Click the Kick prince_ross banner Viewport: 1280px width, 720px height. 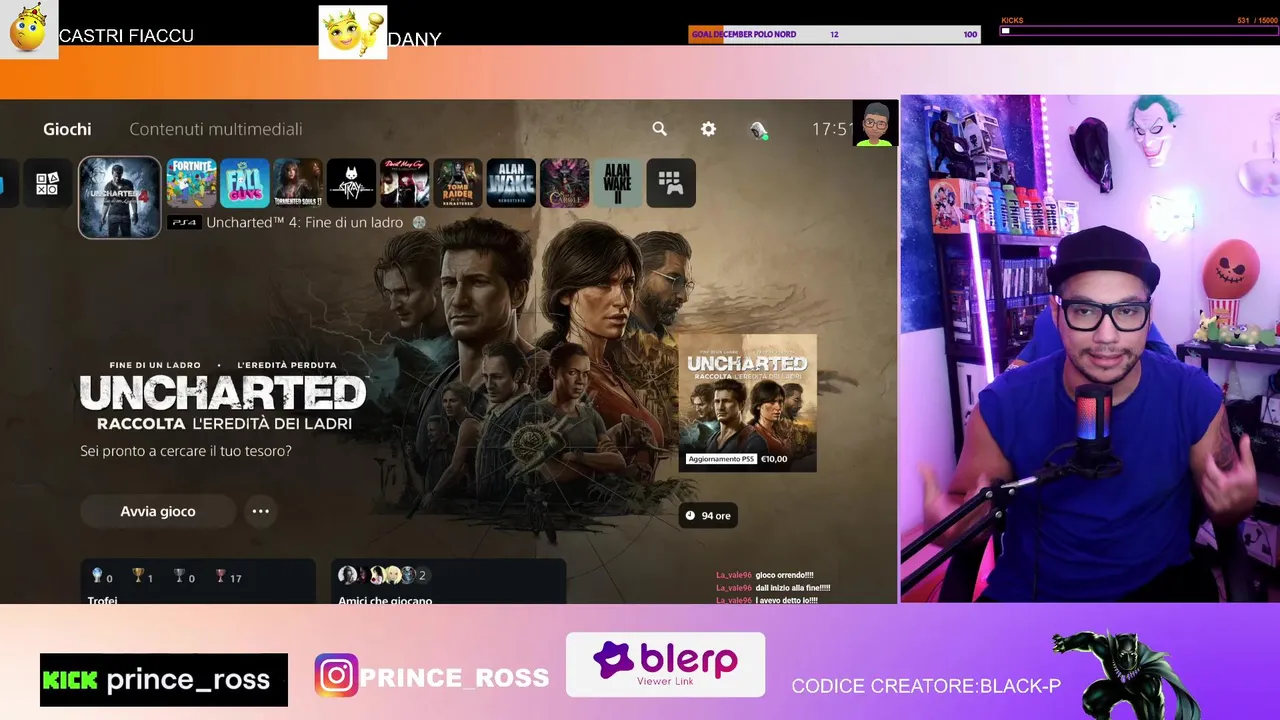(x=164, y=680)
